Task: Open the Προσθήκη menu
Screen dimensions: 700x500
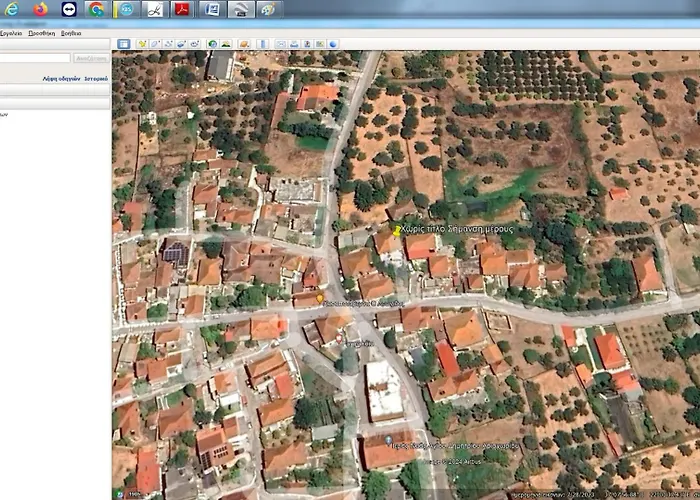Action: point(41,33)
